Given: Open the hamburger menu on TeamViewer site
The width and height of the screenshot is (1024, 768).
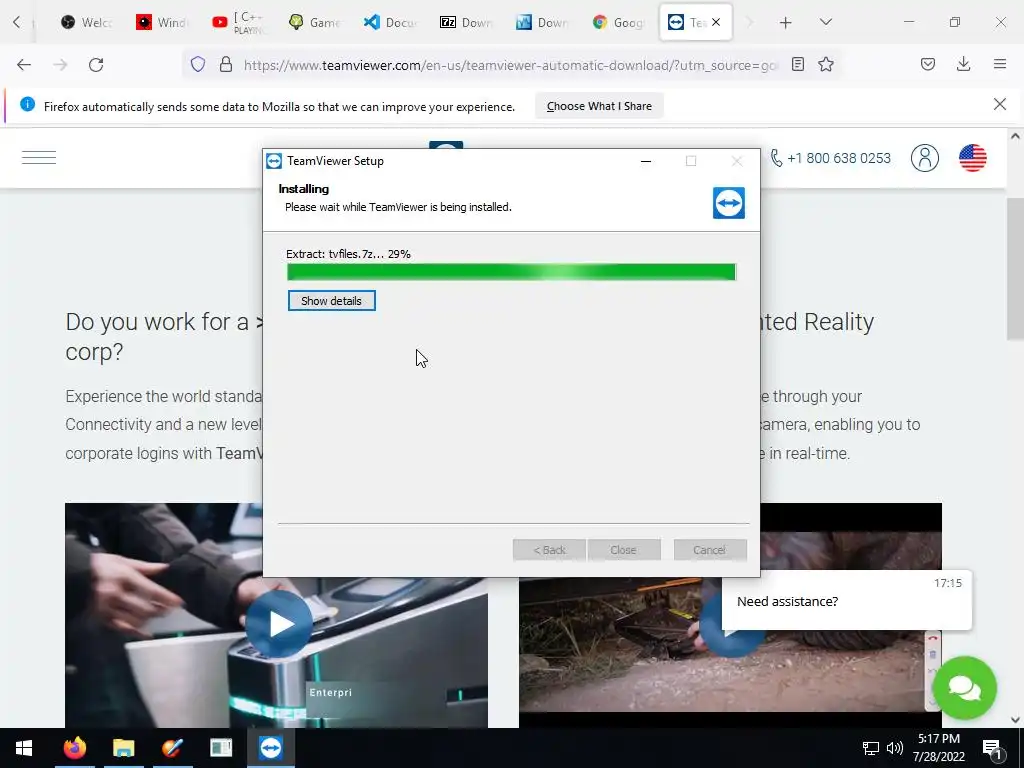Looking at the screenshot, I should [x=39, y=157].
